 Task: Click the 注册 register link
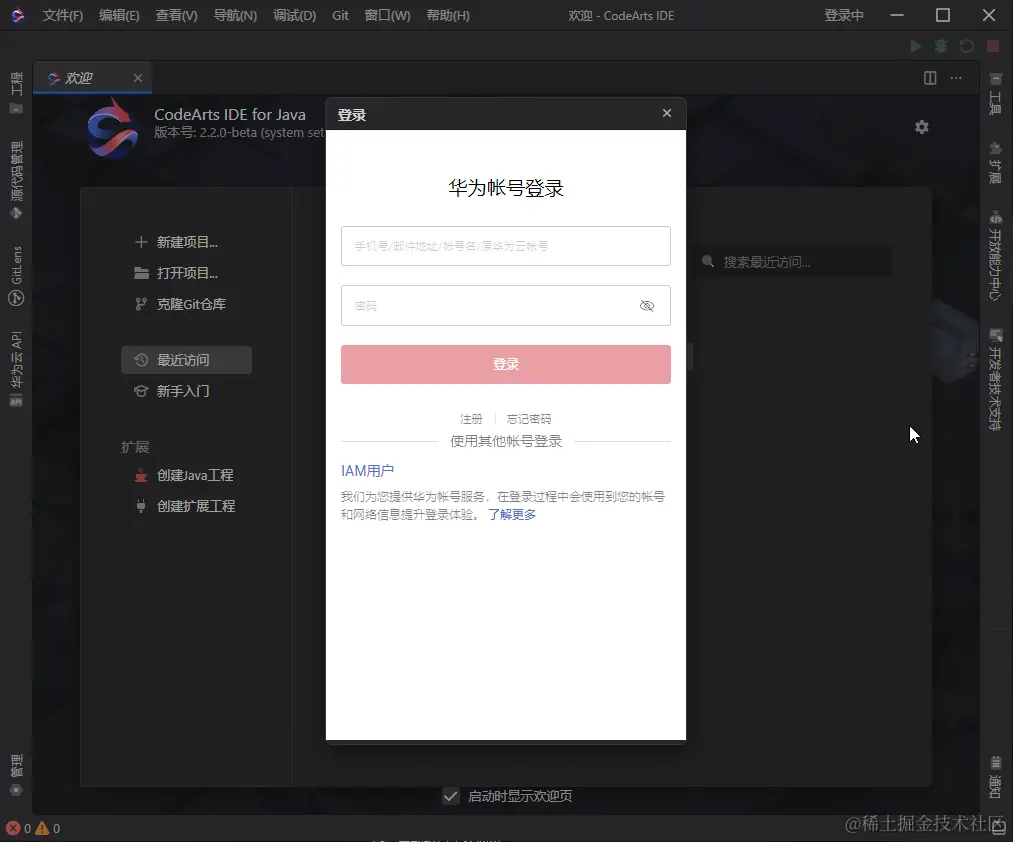(471, 419)
